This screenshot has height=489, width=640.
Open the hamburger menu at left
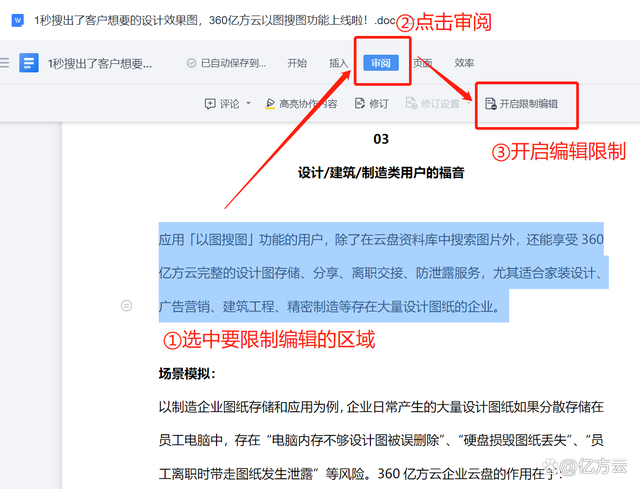click(x=4, y=63)
